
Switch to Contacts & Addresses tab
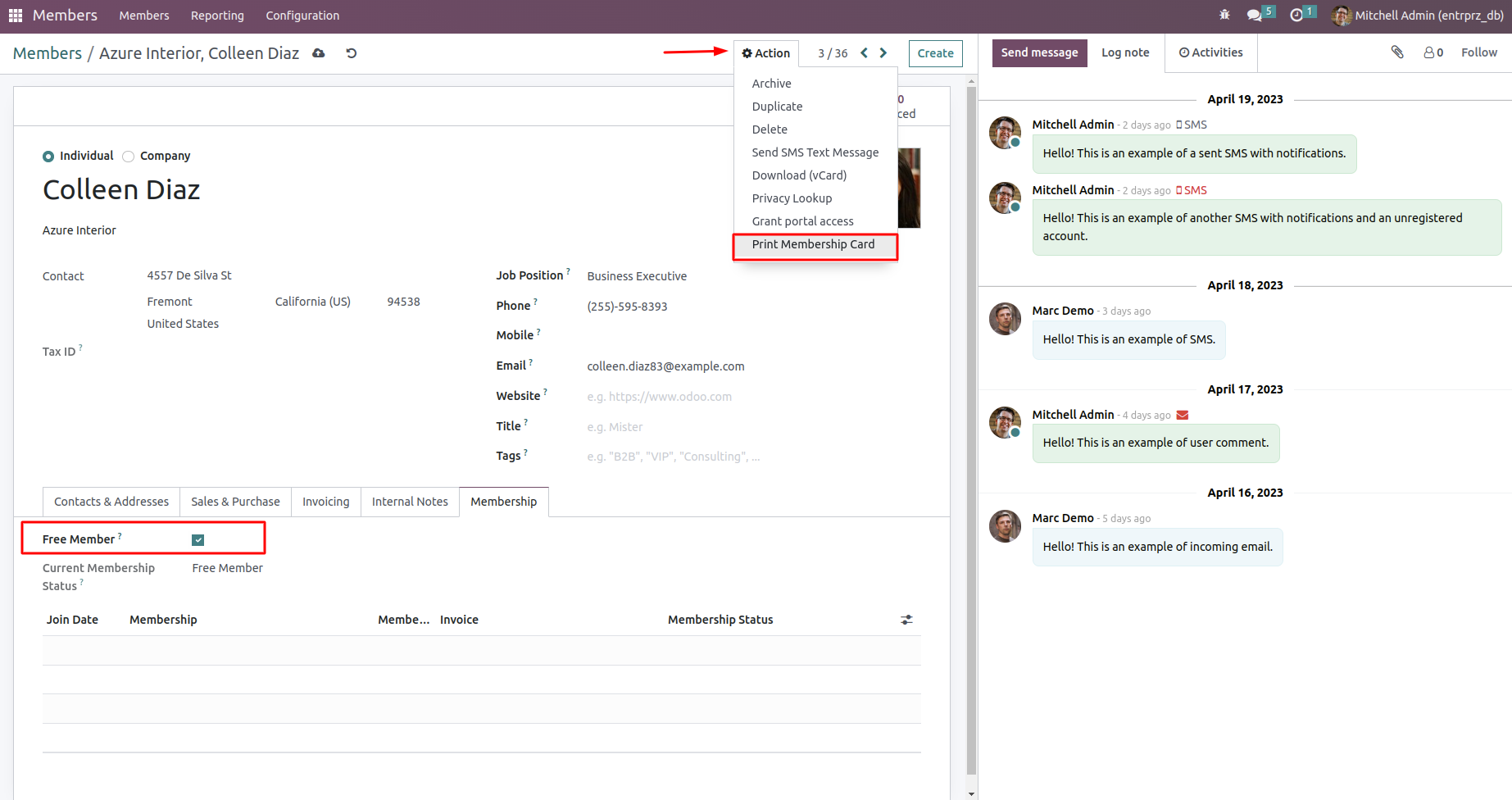point(111,502)
